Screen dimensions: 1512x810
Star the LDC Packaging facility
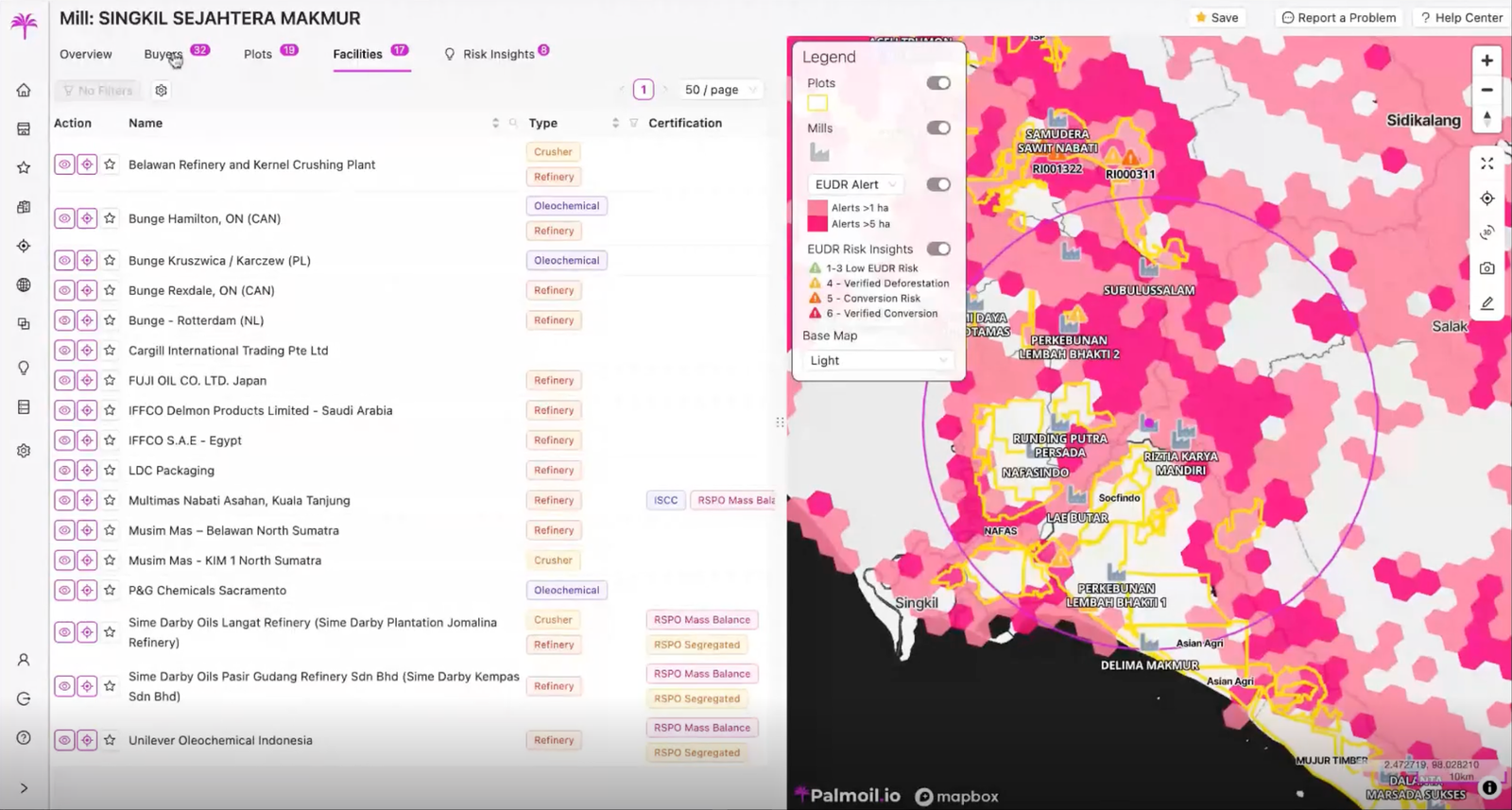click(x=110, y=470)
